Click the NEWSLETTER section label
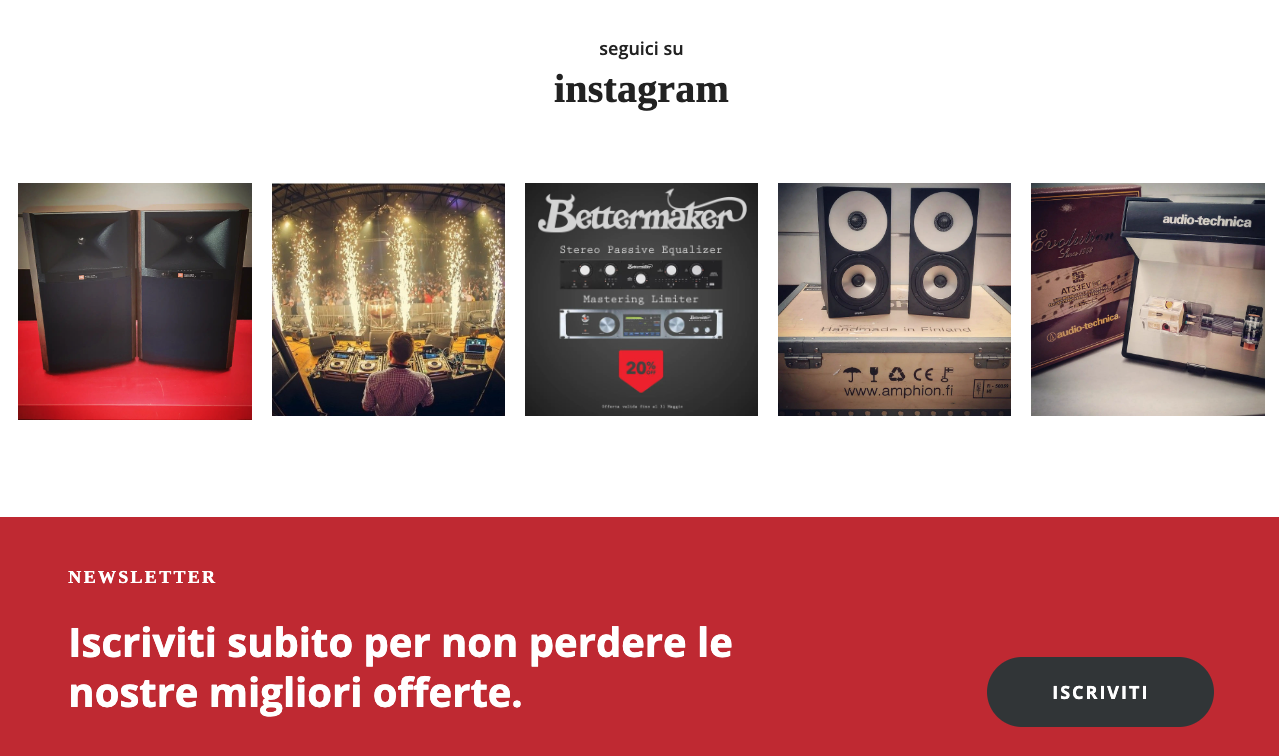Viewport: 1279px width, 756px height. 142,577
